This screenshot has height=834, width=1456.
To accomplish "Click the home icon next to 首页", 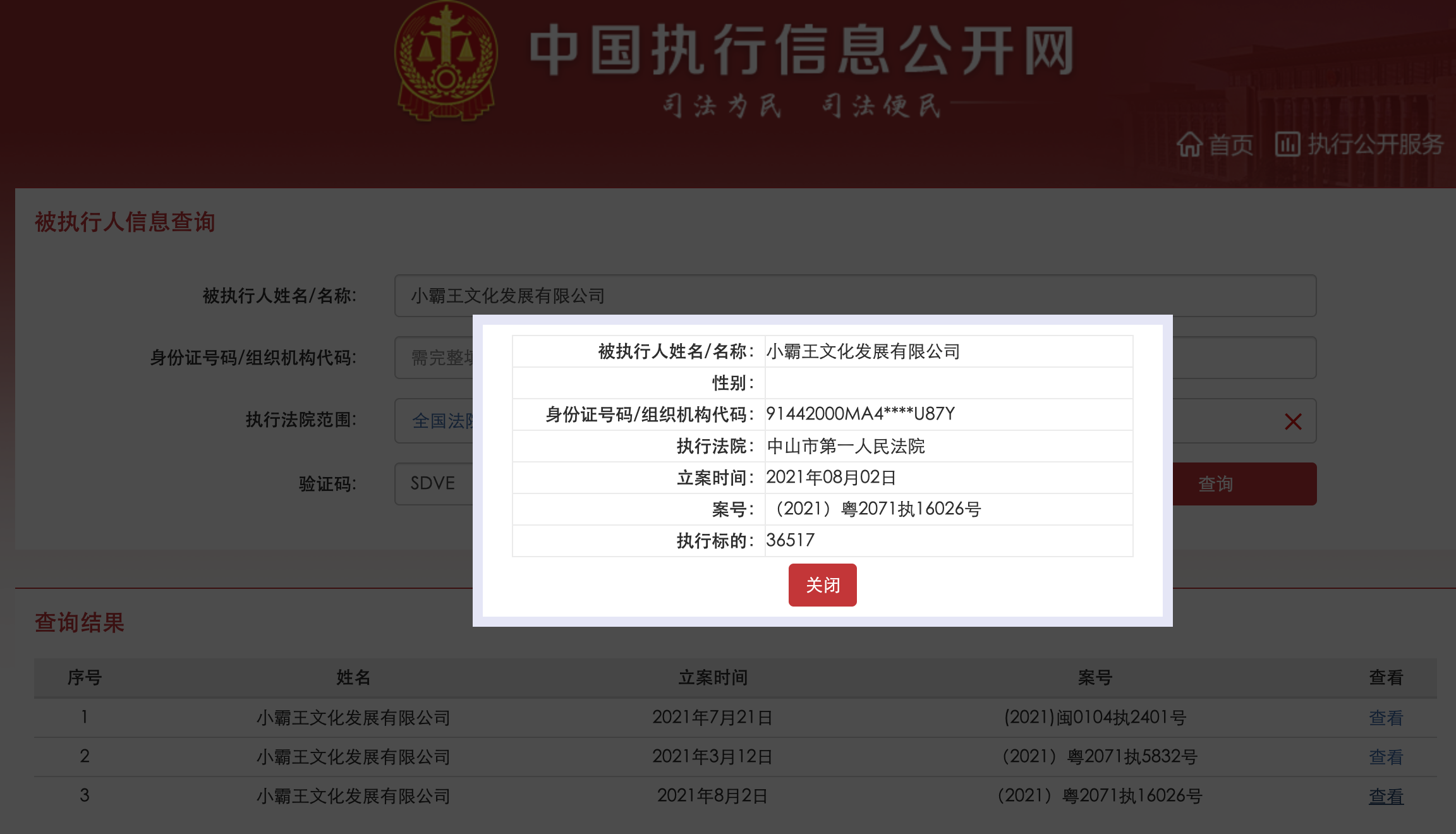I will [x=1189, y=145].
